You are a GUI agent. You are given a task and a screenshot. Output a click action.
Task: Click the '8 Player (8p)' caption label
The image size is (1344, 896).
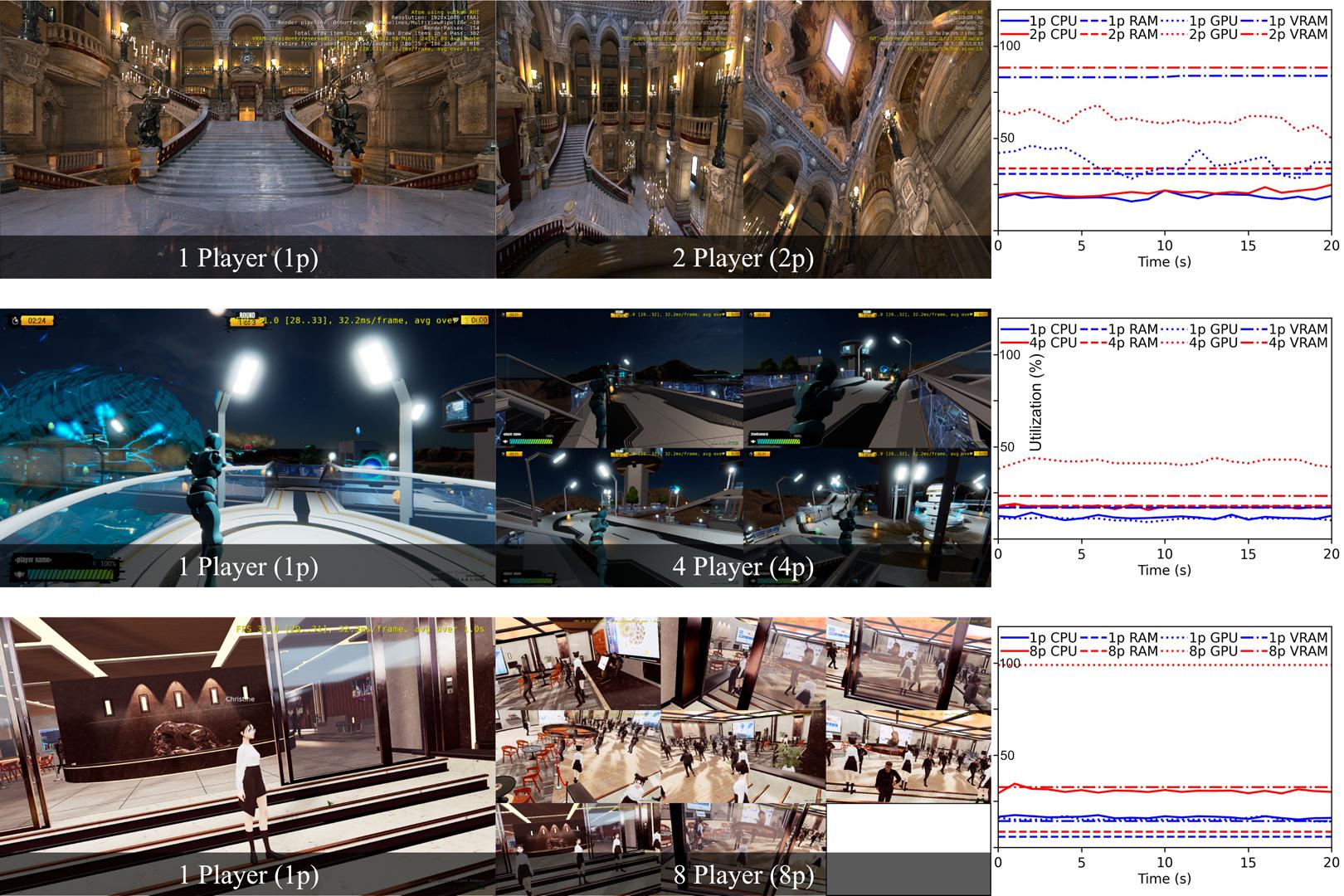(743, 875)
